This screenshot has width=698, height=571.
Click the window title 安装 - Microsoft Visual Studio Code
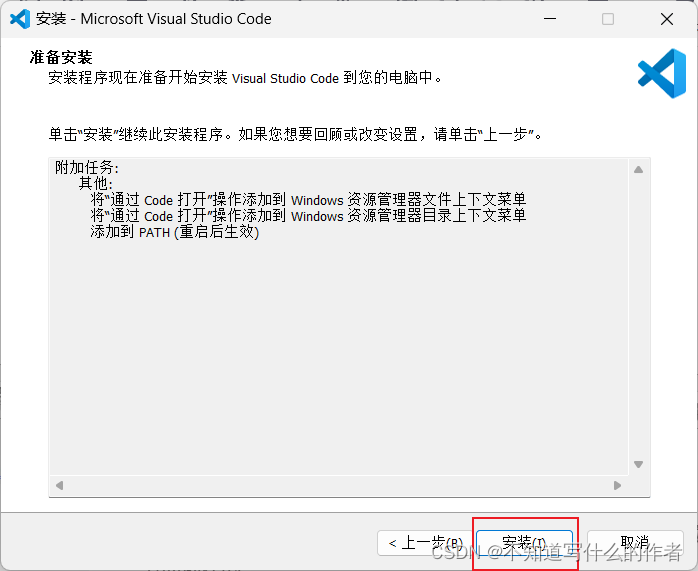(x=154, y=19)
